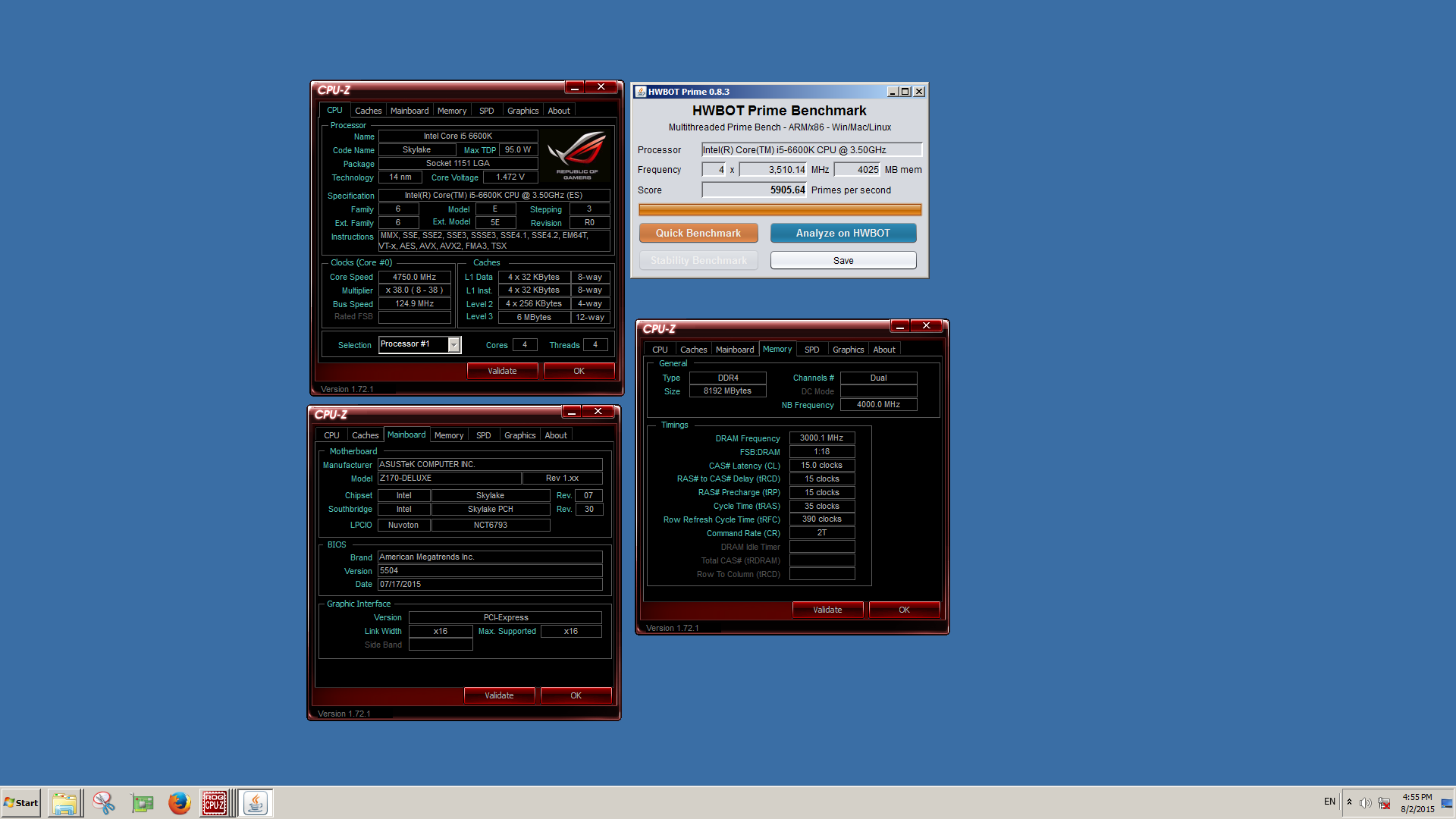Open Graphics tab in Memory window
Viewport: 1456px width, 819px height.
tap(849, 350)
